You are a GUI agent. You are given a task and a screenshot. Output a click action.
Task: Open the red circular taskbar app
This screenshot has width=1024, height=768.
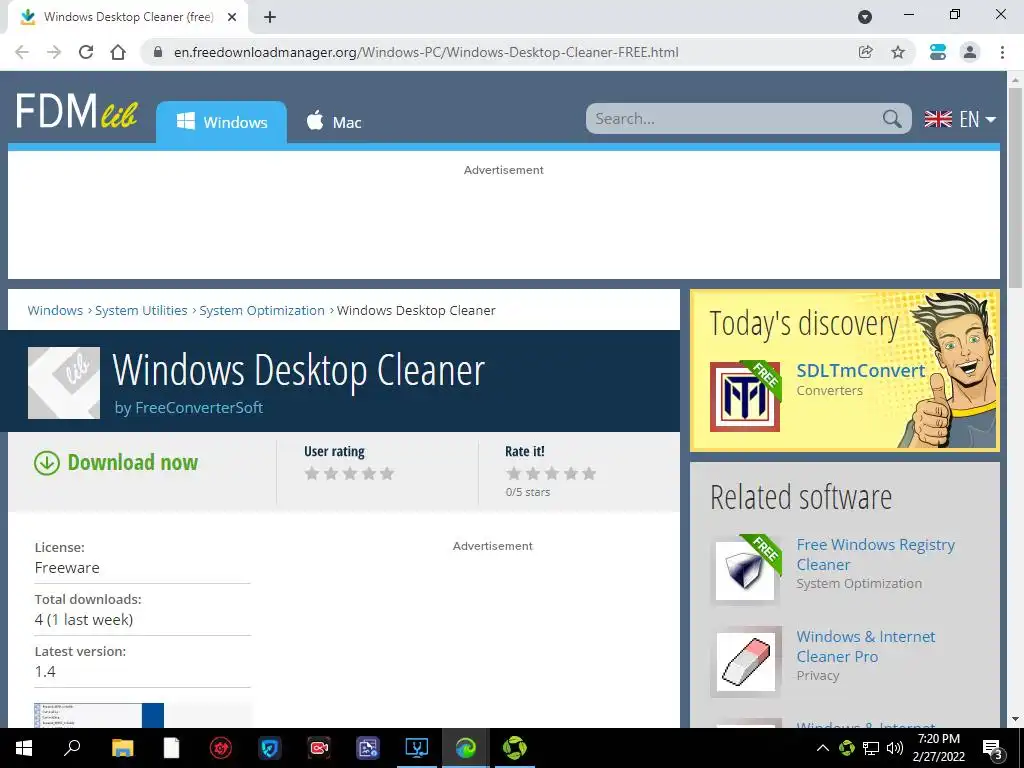pyautogui.click(x=221, y=748)
